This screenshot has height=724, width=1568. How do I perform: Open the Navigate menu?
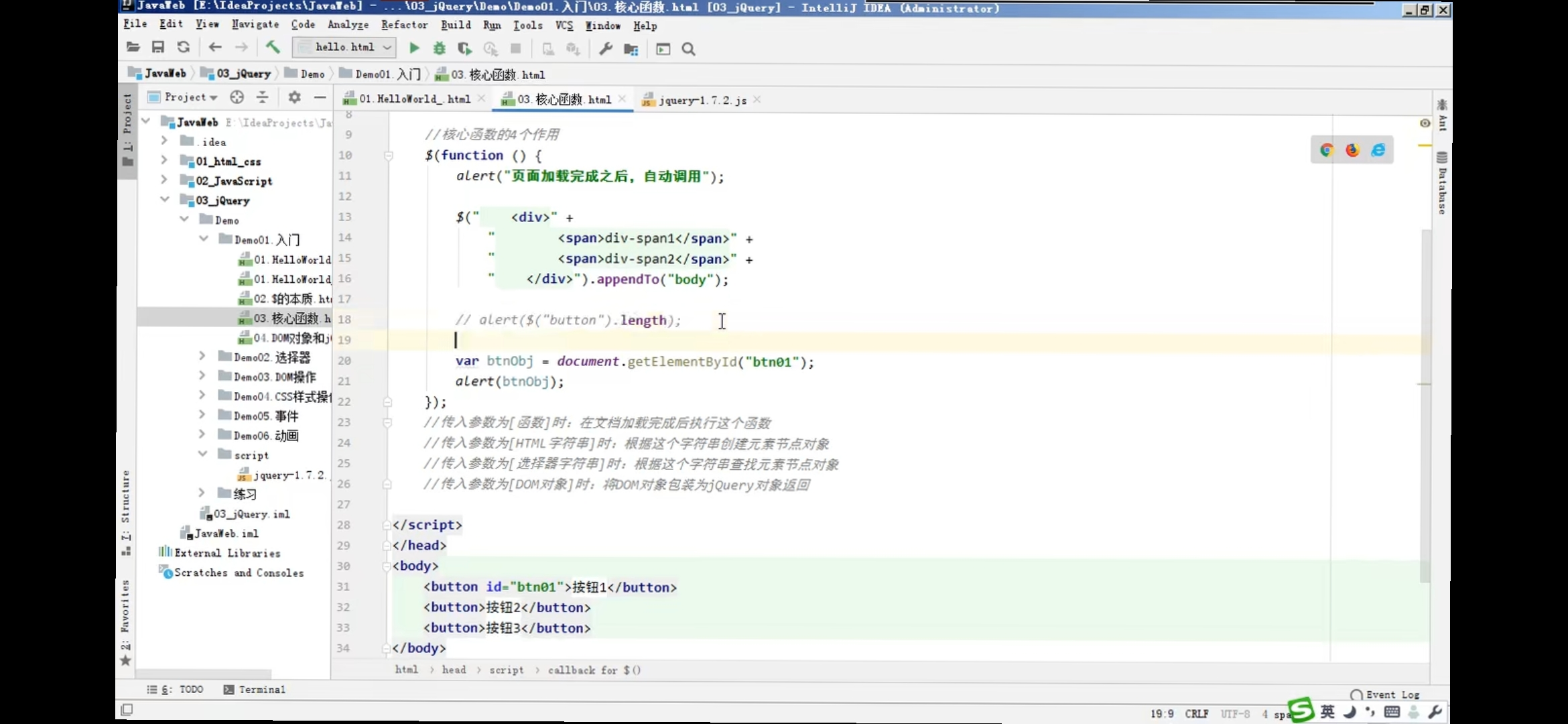point(255,24)
